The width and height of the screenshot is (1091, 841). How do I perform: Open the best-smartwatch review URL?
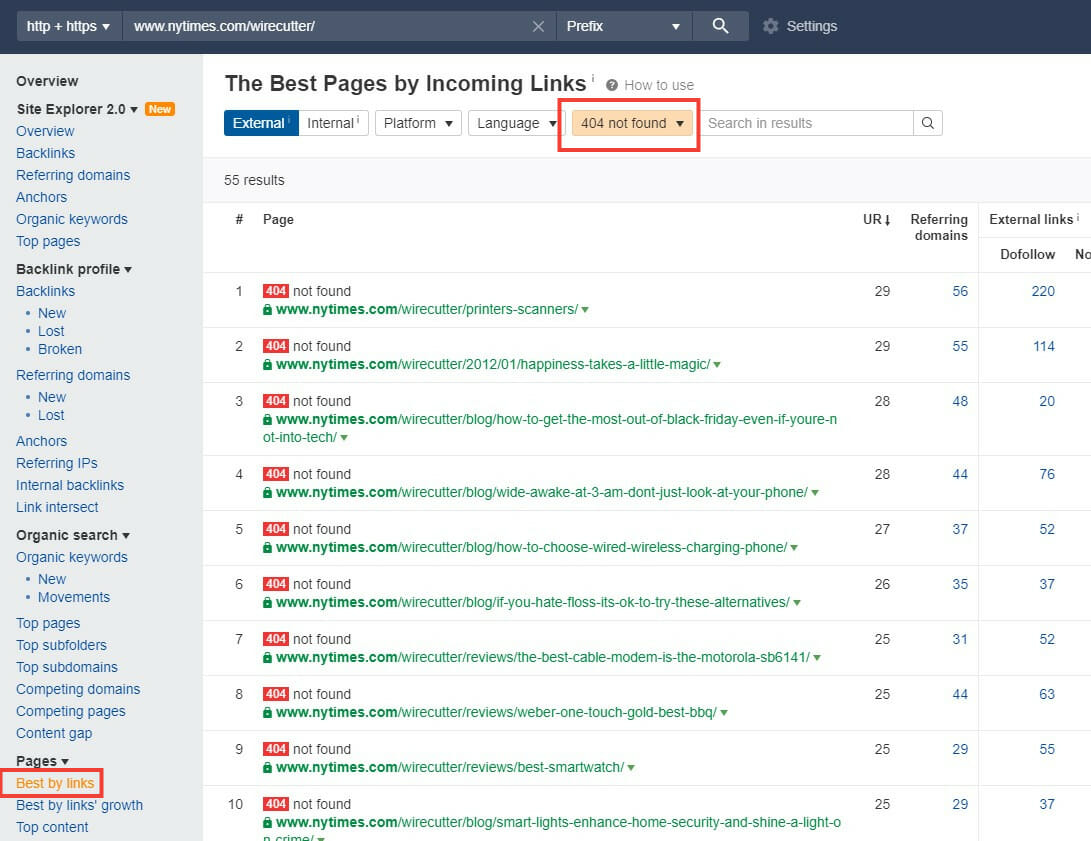point(449,767)
